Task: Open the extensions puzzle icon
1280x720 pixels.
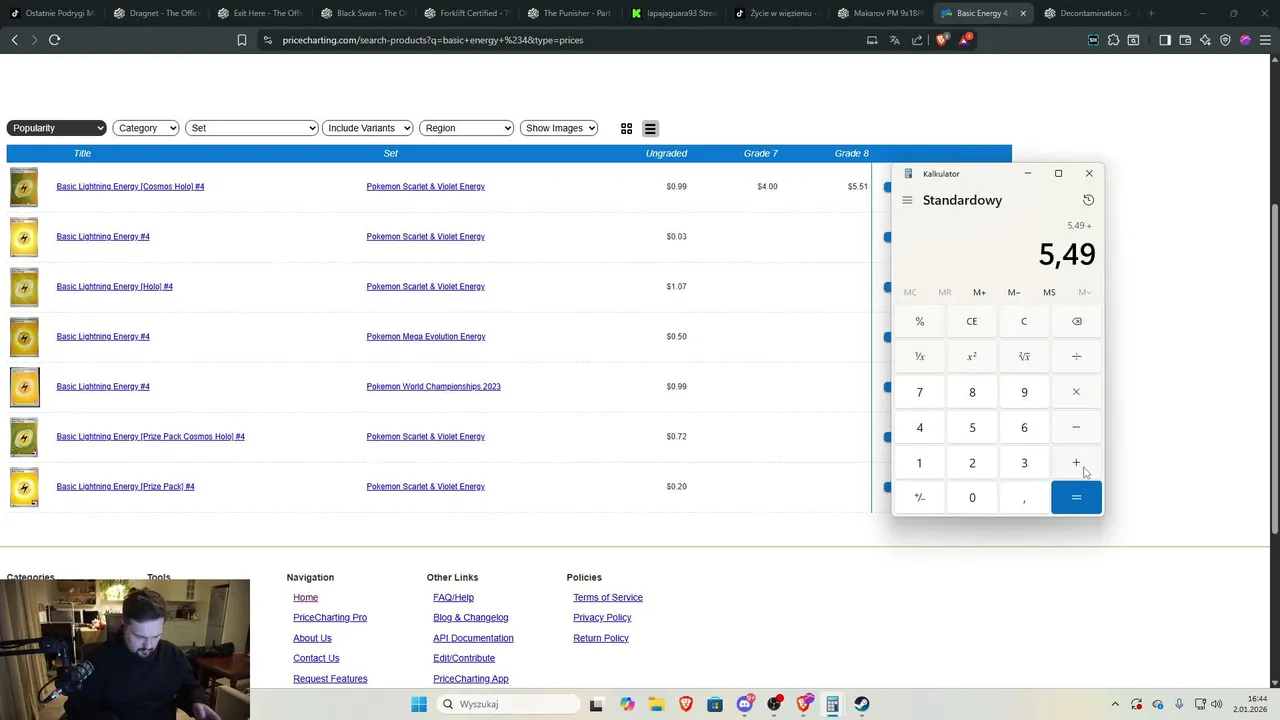Action: click(1113, 40)
